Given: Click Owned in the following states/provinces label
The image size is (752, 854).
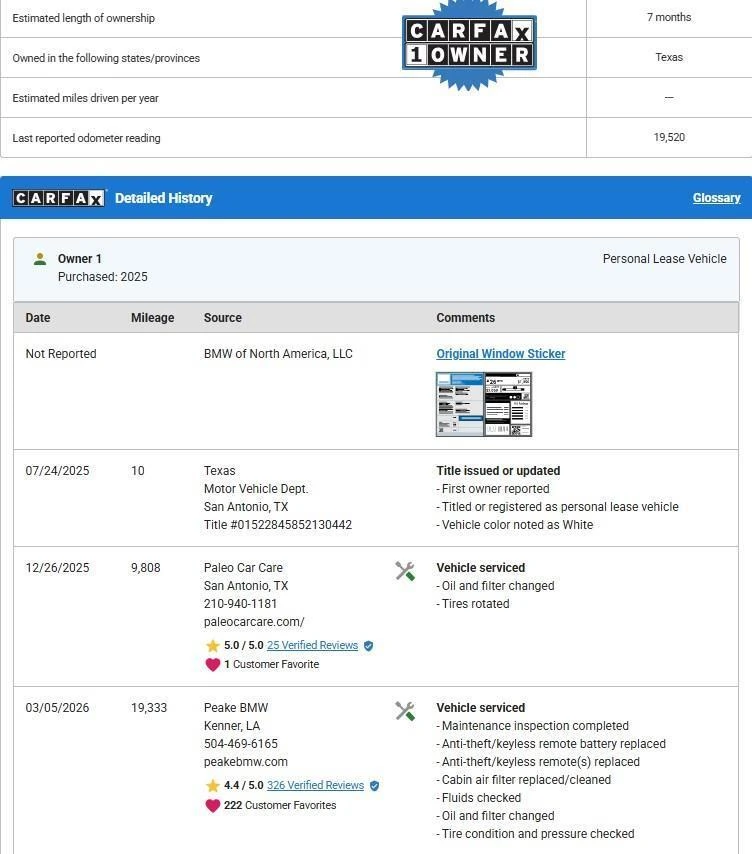Looking at the screenshot, I should click(106, 58).
